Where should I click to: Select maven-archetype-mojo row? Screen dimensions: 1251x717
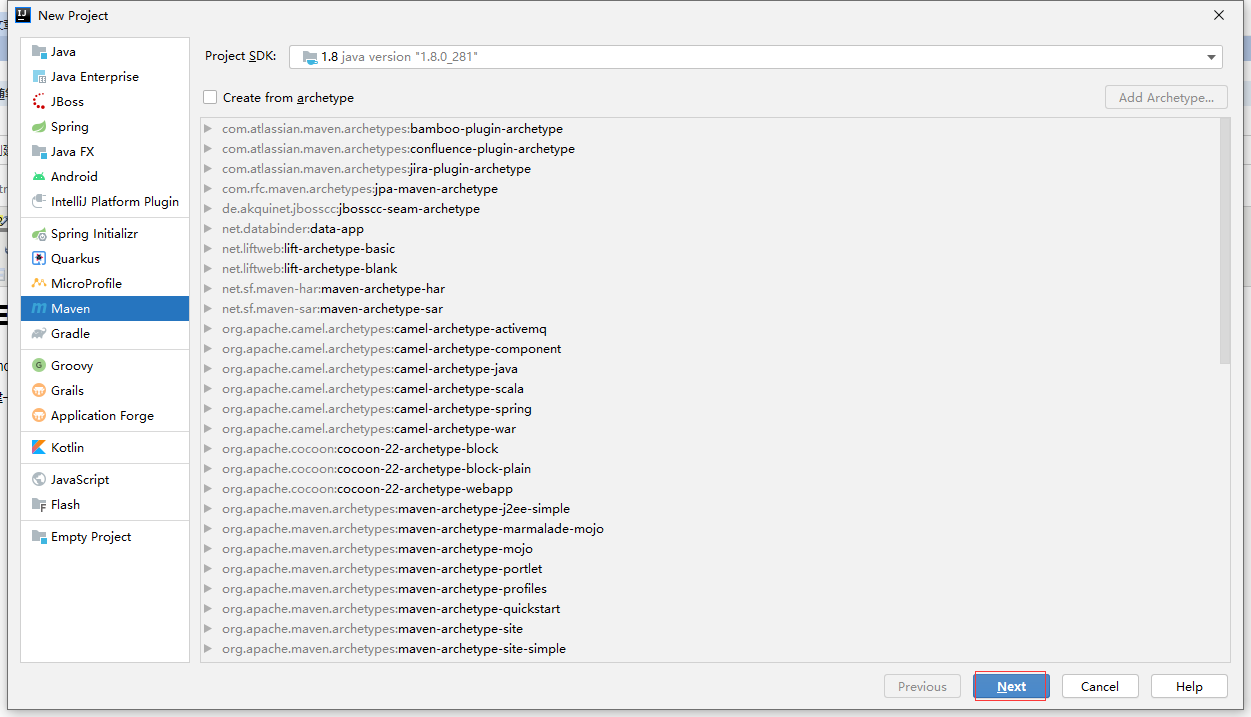point(709,549)
